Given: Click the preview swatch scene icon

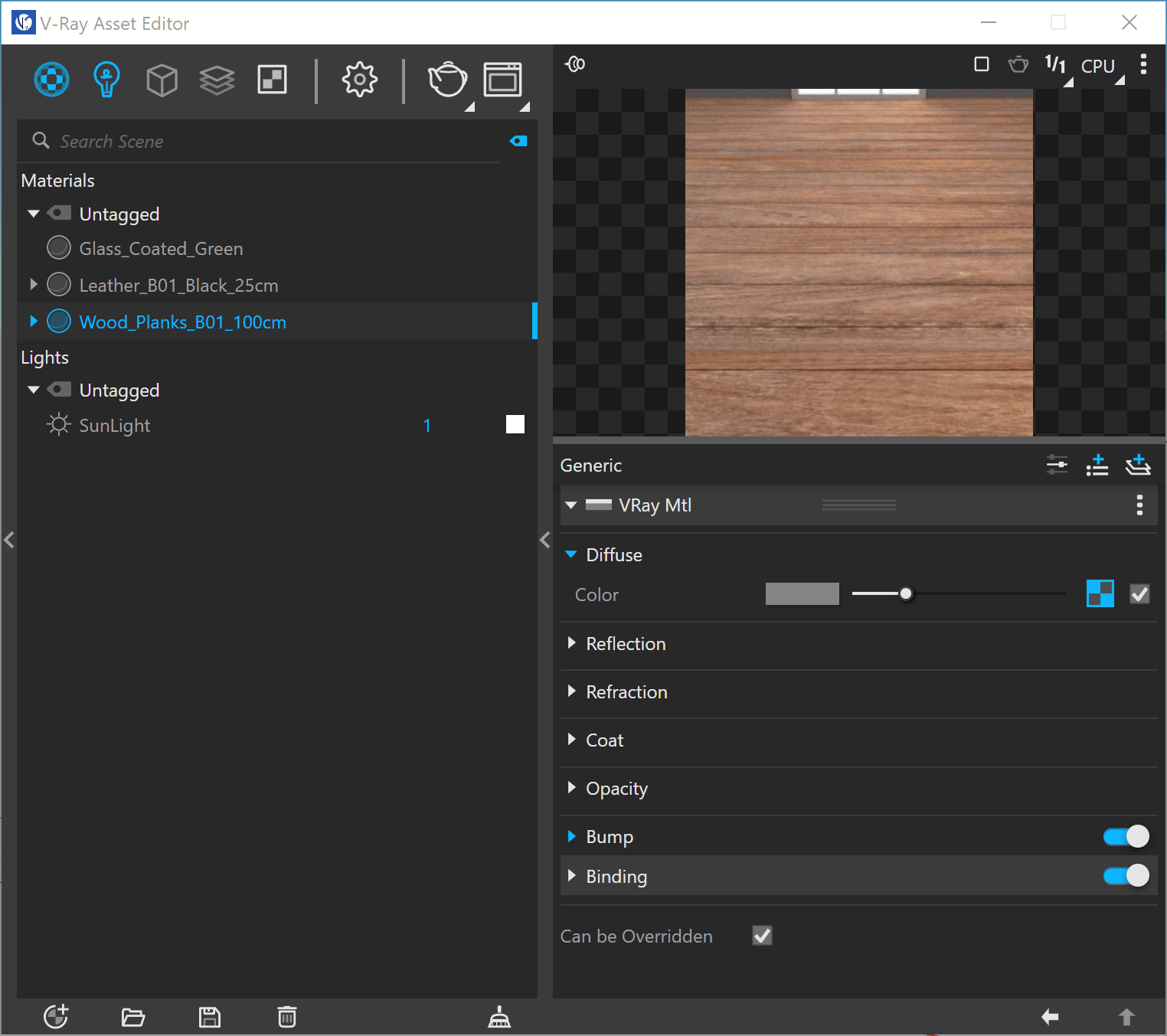Looking at the screenshot, I should (x=575, y=64).
